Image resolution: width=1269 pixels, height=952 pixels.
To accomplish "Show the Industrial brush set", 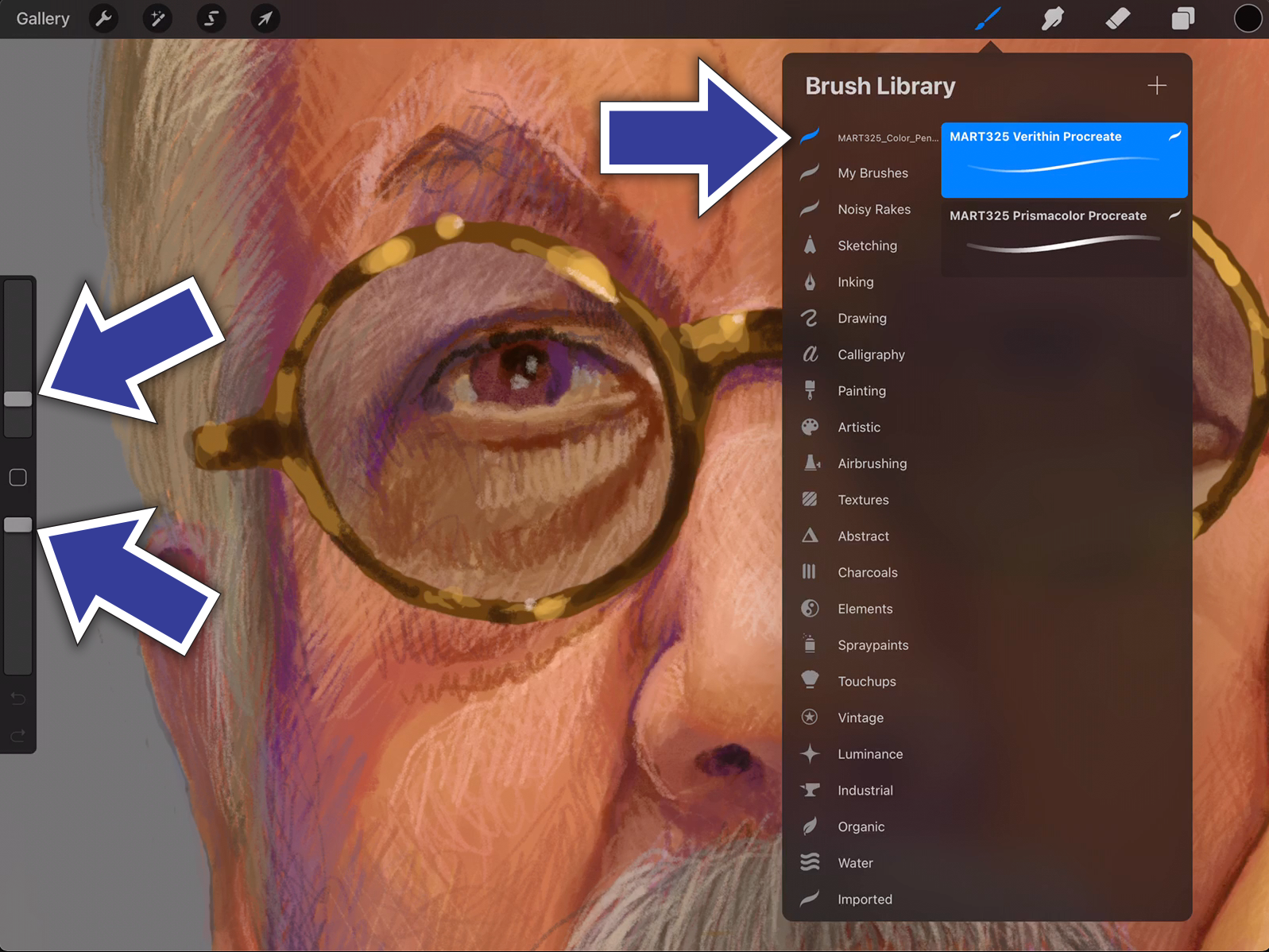I will click(x=869, y=791).
